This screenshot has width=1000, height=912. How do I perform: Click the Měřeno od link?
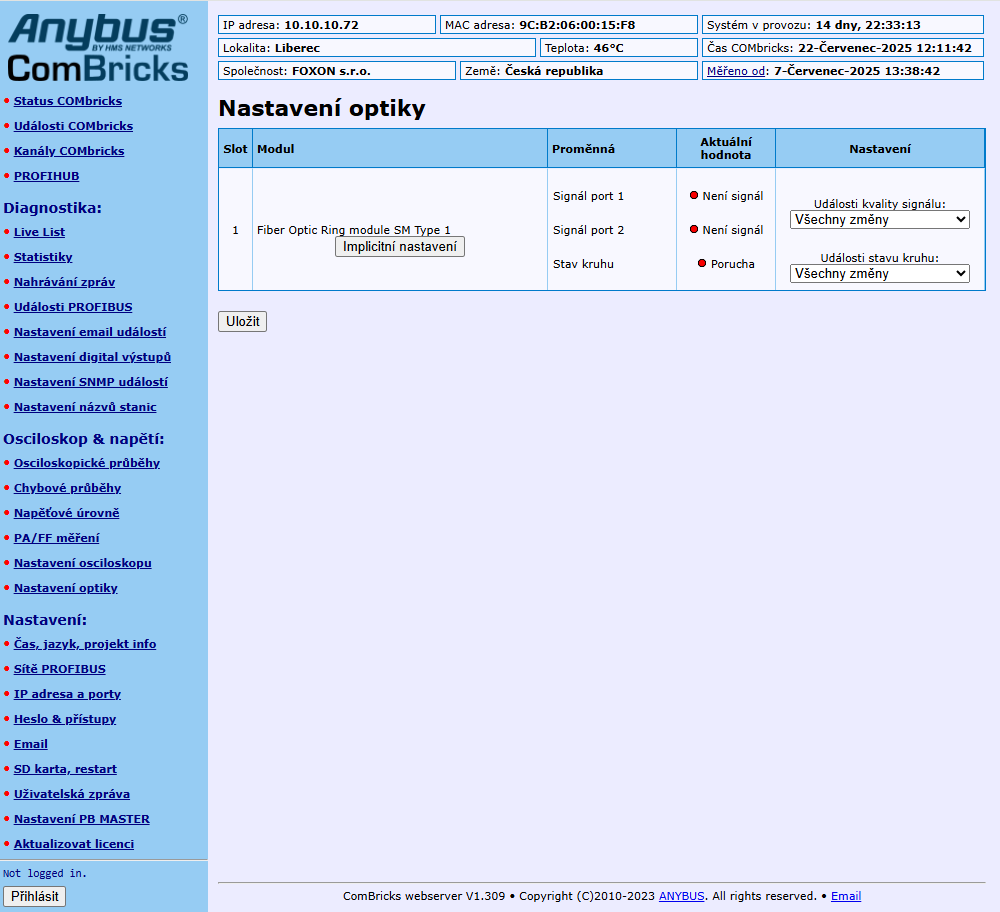pos(735,71)
